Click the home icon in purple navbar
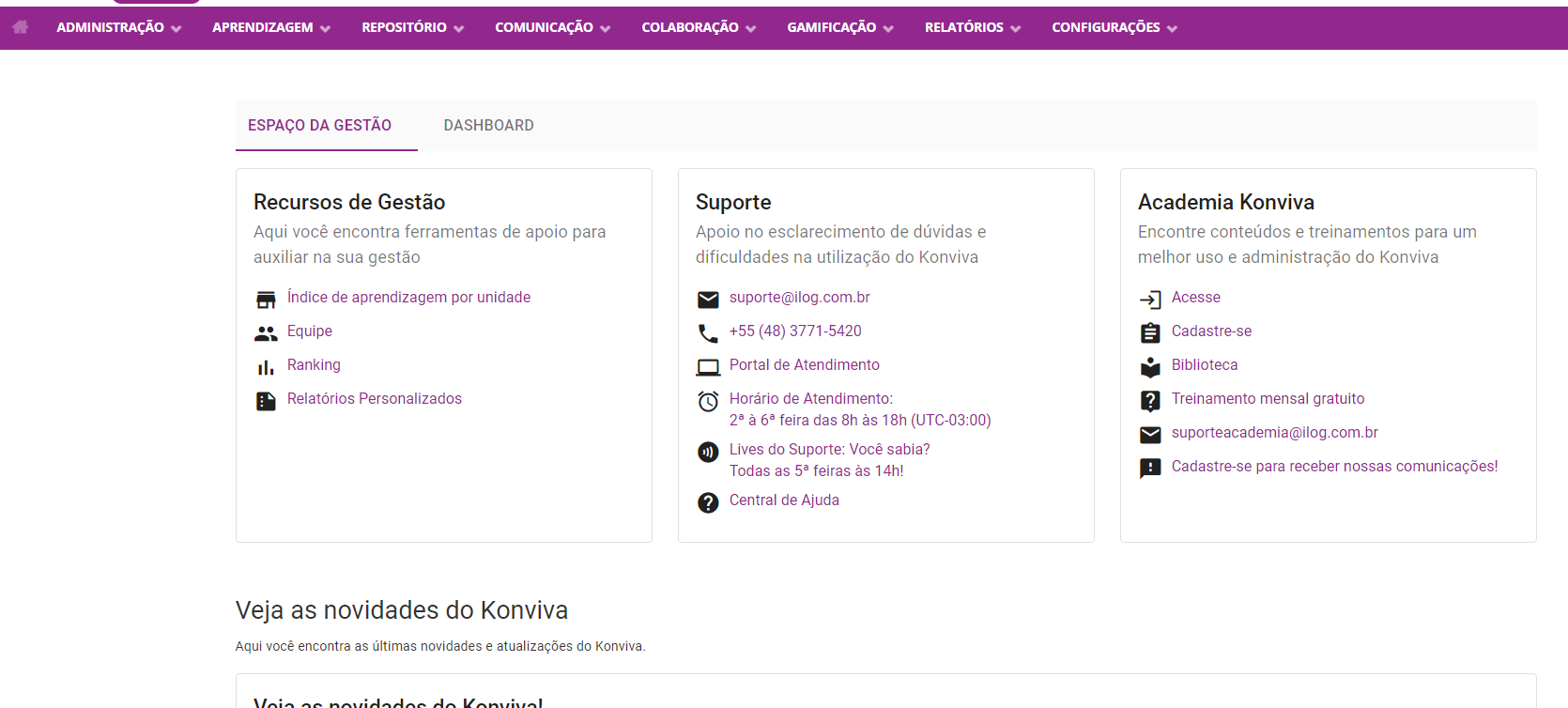Viewport: 1568px width, 708px height. click(x=20, y=27)
